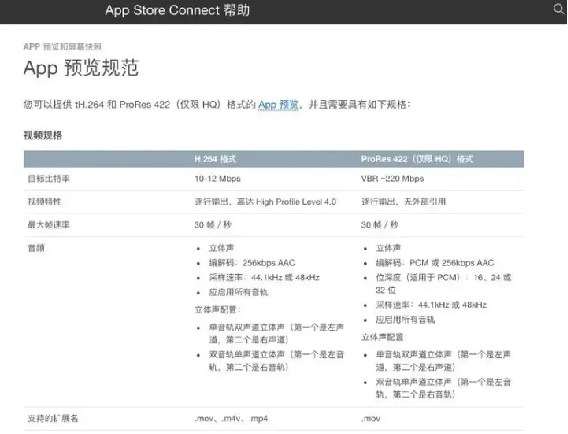Click the 支持的扩展名 row label
This screenshot has height=434, width=568.
[x=53, y=418]
